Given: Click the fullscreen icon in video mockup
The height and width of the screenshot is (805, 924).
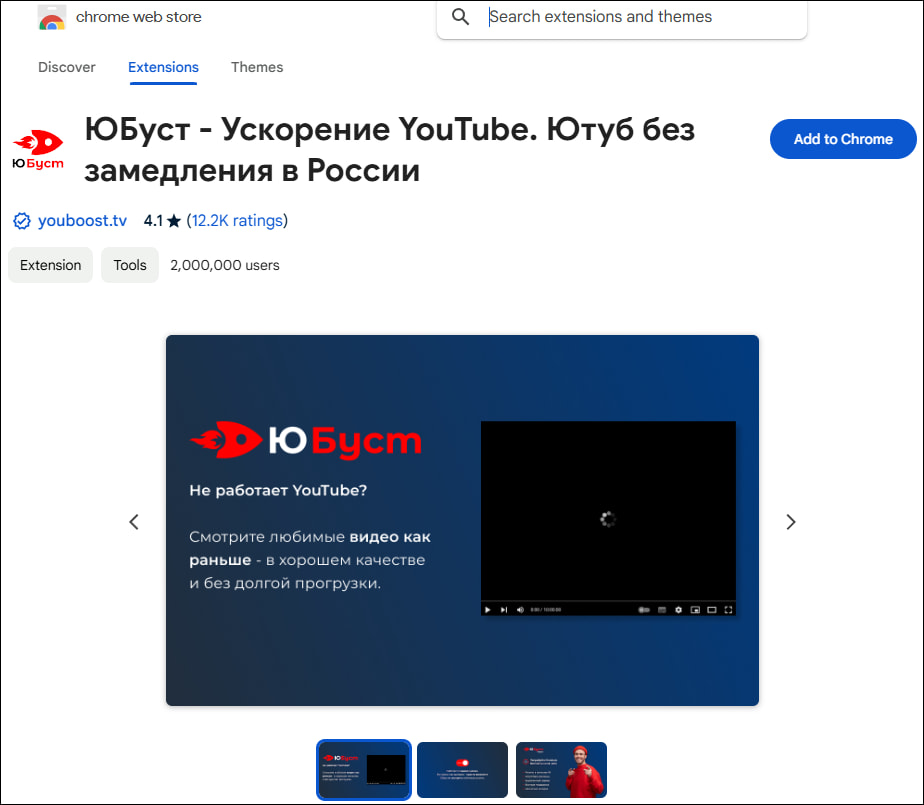Looking at the screenshot, I should [728, 610].
